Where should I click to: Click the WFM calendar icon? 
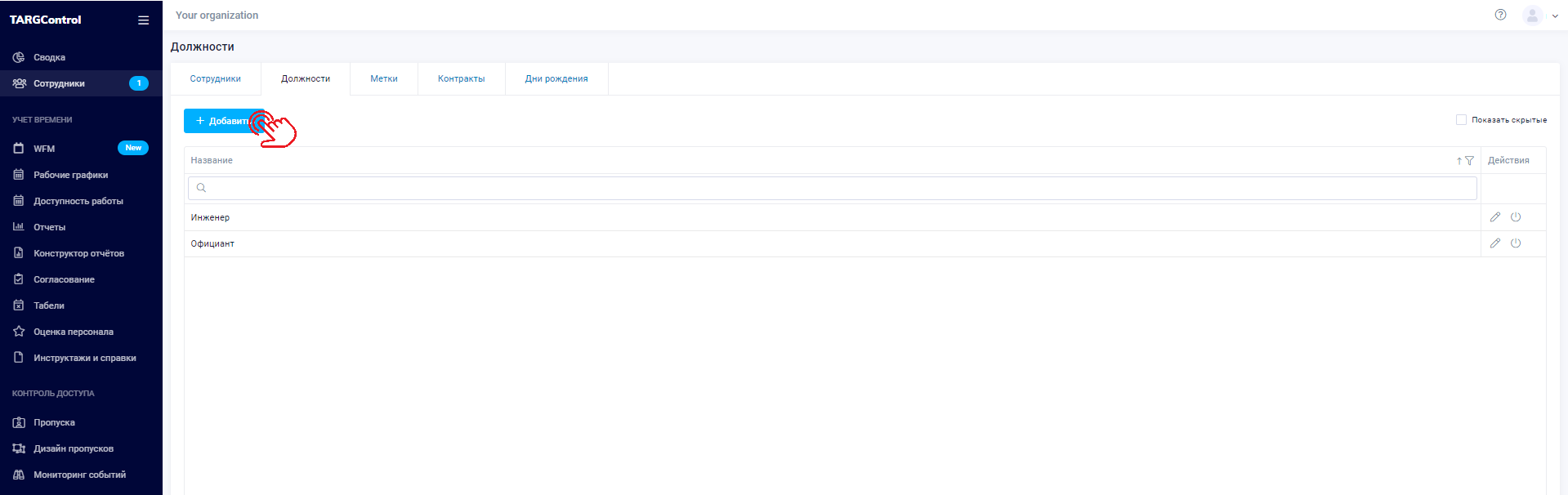coord(19,148)
